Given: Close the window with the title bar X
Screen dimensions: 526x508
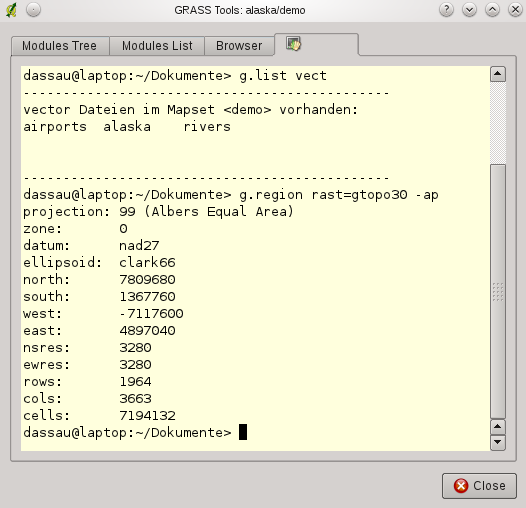Looking at the screenshot, I should point(515,10).
